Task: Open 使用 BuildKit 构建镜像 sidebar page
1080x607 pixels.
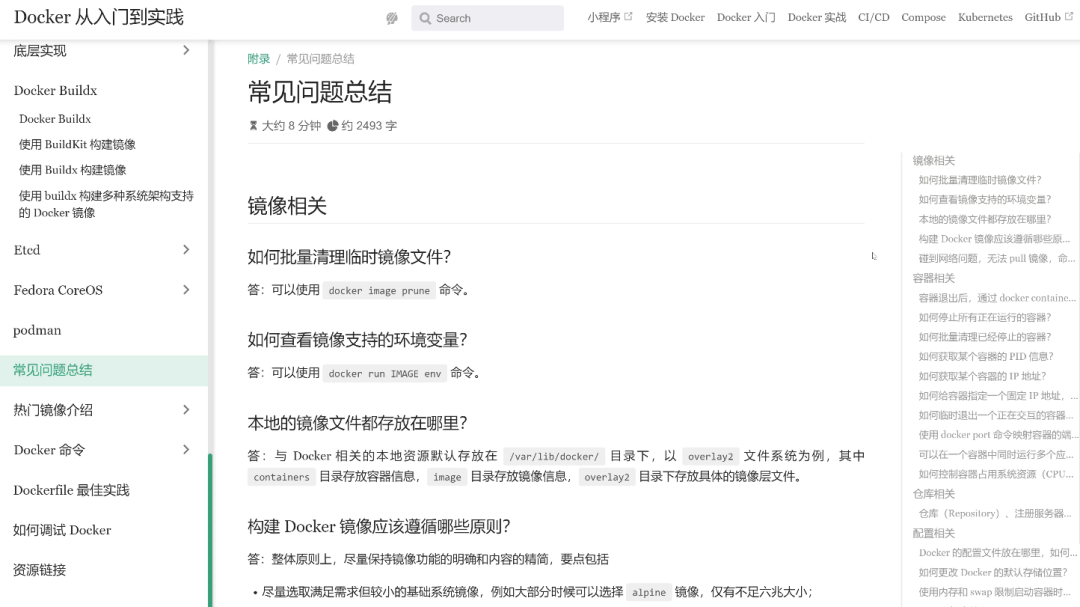Action: (x=77, y=144)
